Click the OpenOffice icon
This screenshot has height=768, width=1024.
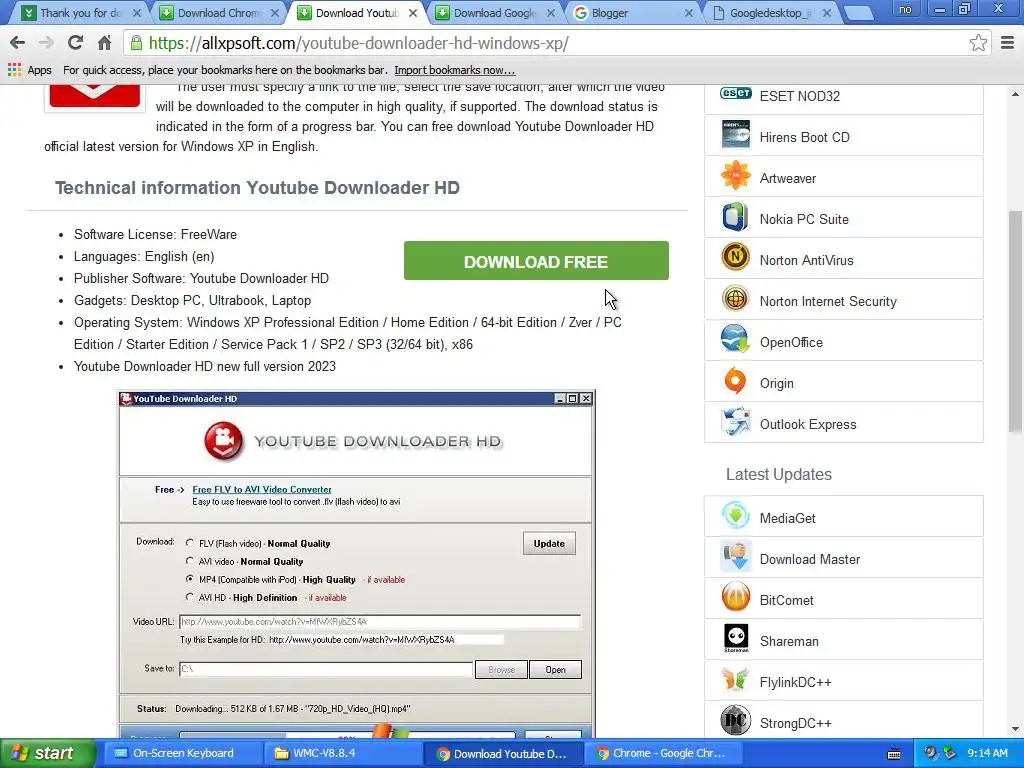(735, 340)
